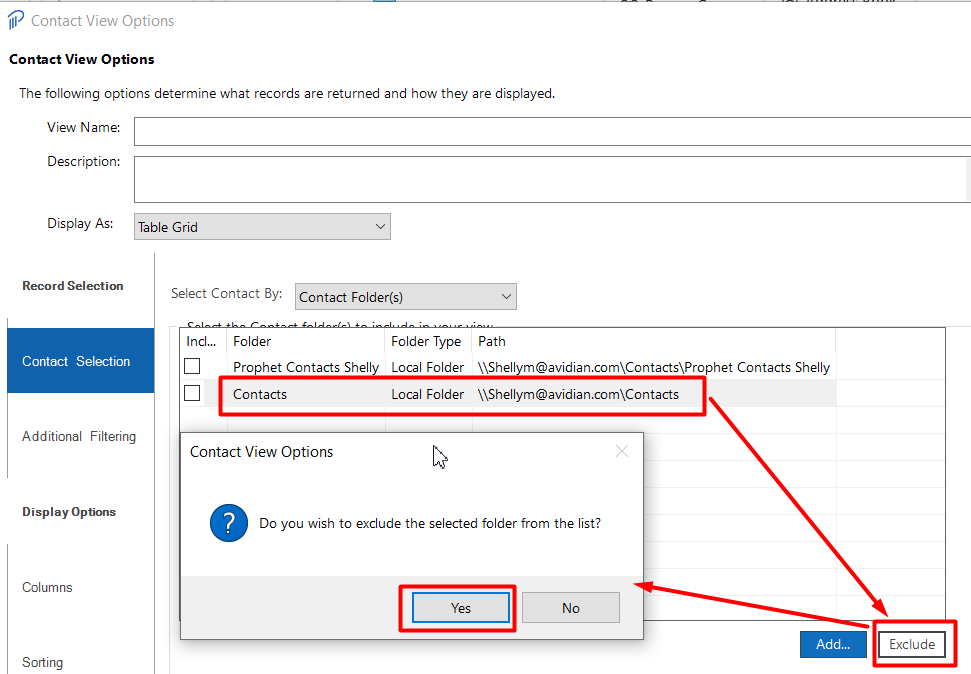971x674 pixels.
Task: Select the Prophet Contacts Shelly folder row
Action: (x=508, y=367)
